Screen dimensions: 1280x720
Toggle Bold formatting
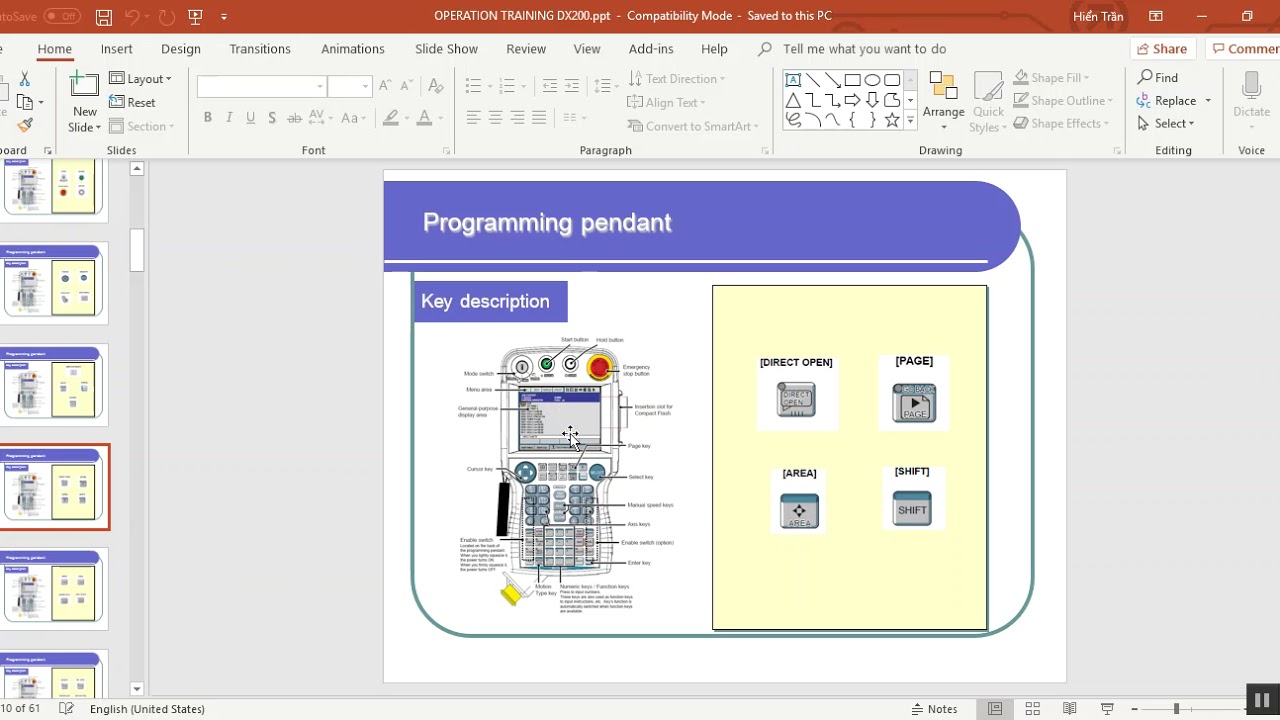[x=207, y=118]
